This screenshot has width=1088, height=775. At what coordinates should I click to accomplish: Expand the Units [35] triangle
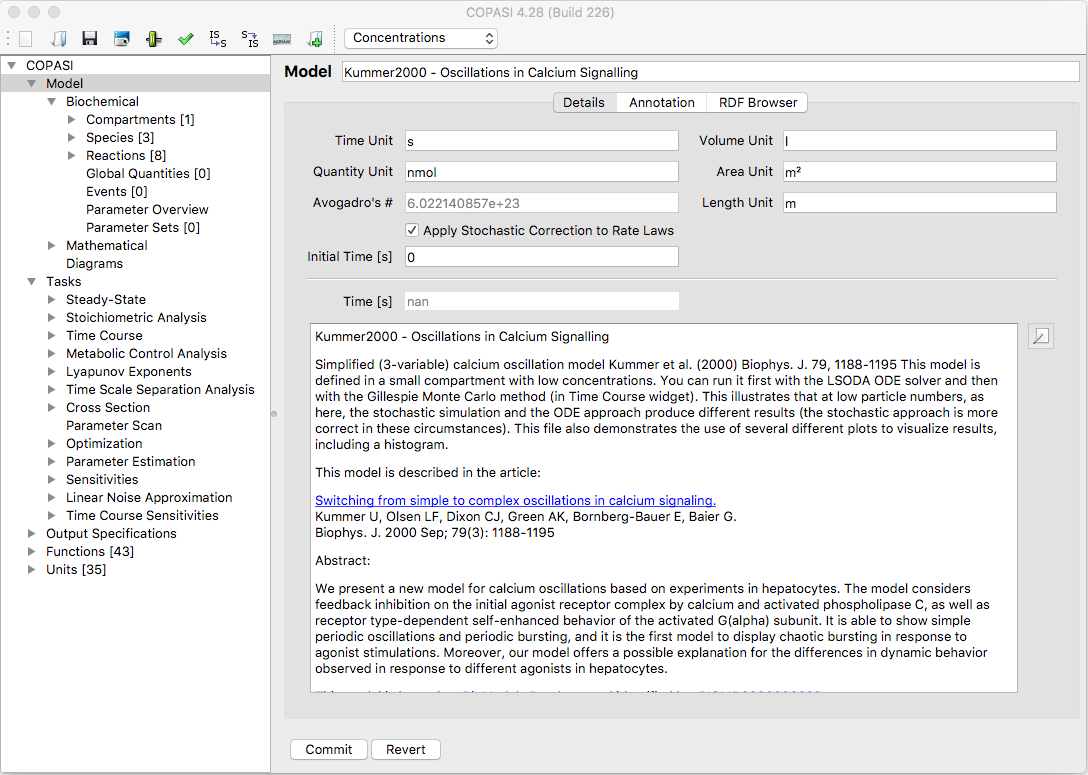point(31,570)
